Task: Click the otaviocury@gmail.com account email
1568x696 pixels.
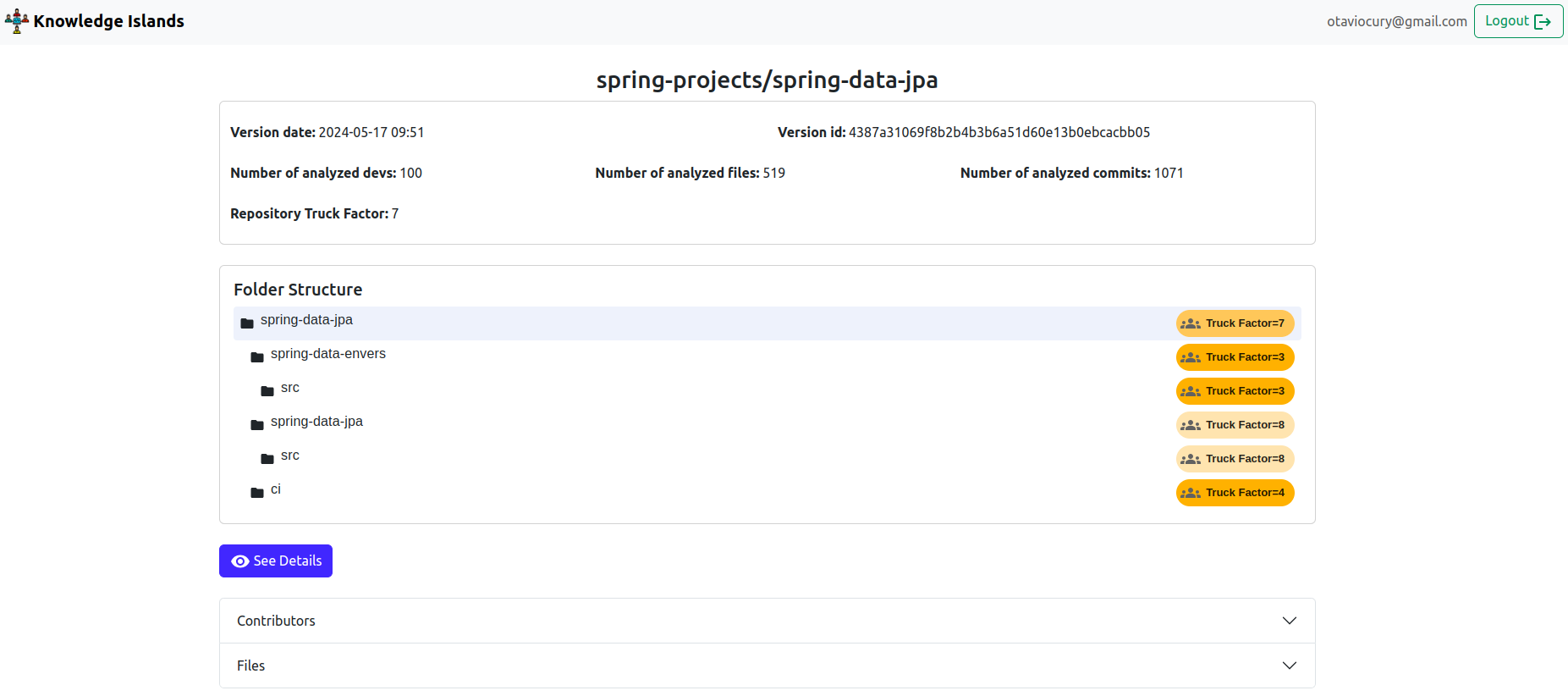Action: click(1396, 21)
